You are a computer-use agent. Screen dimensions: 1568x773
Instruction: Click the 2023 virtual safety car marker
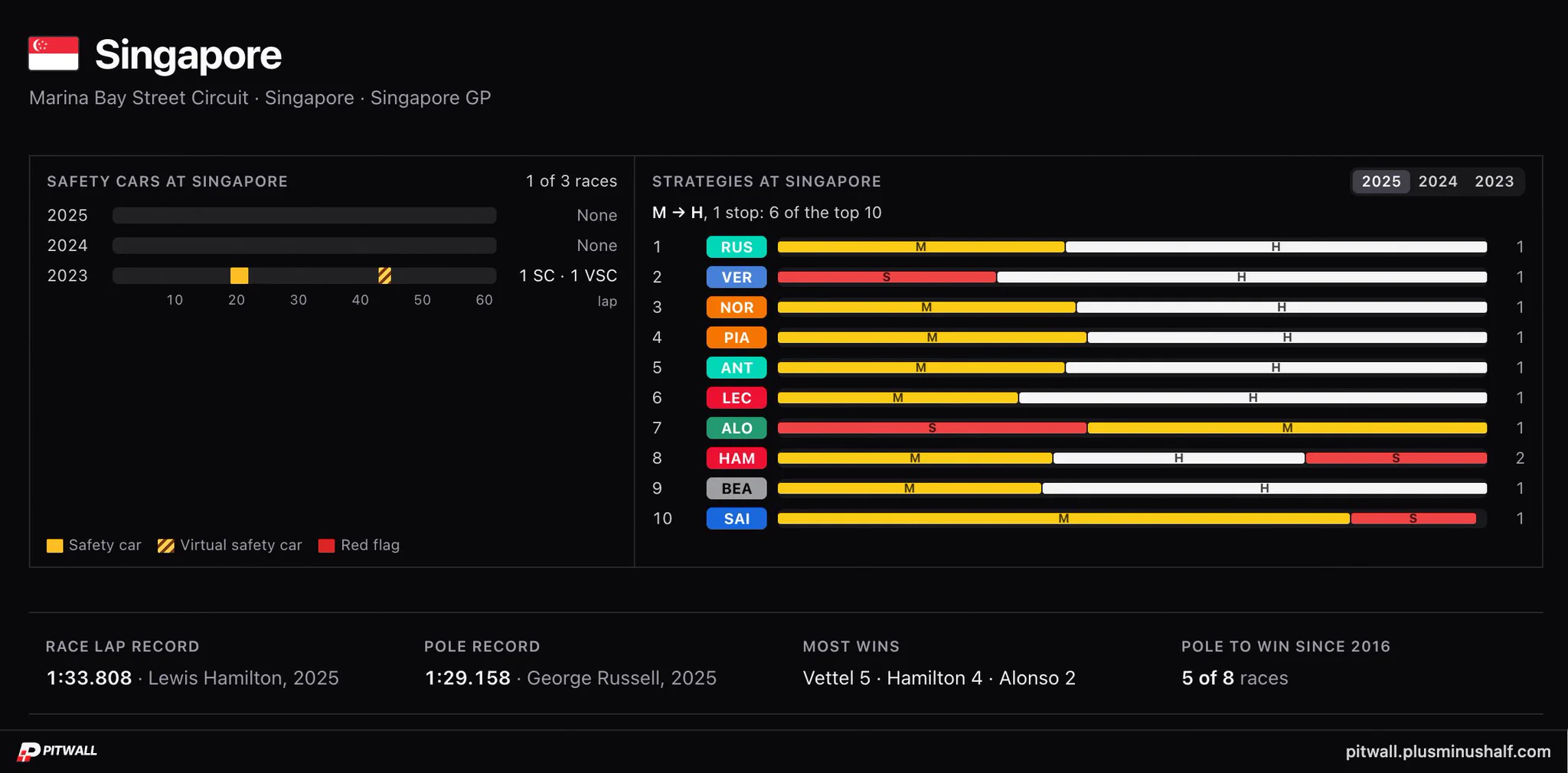pyautogui.click(x=385, y=276)
